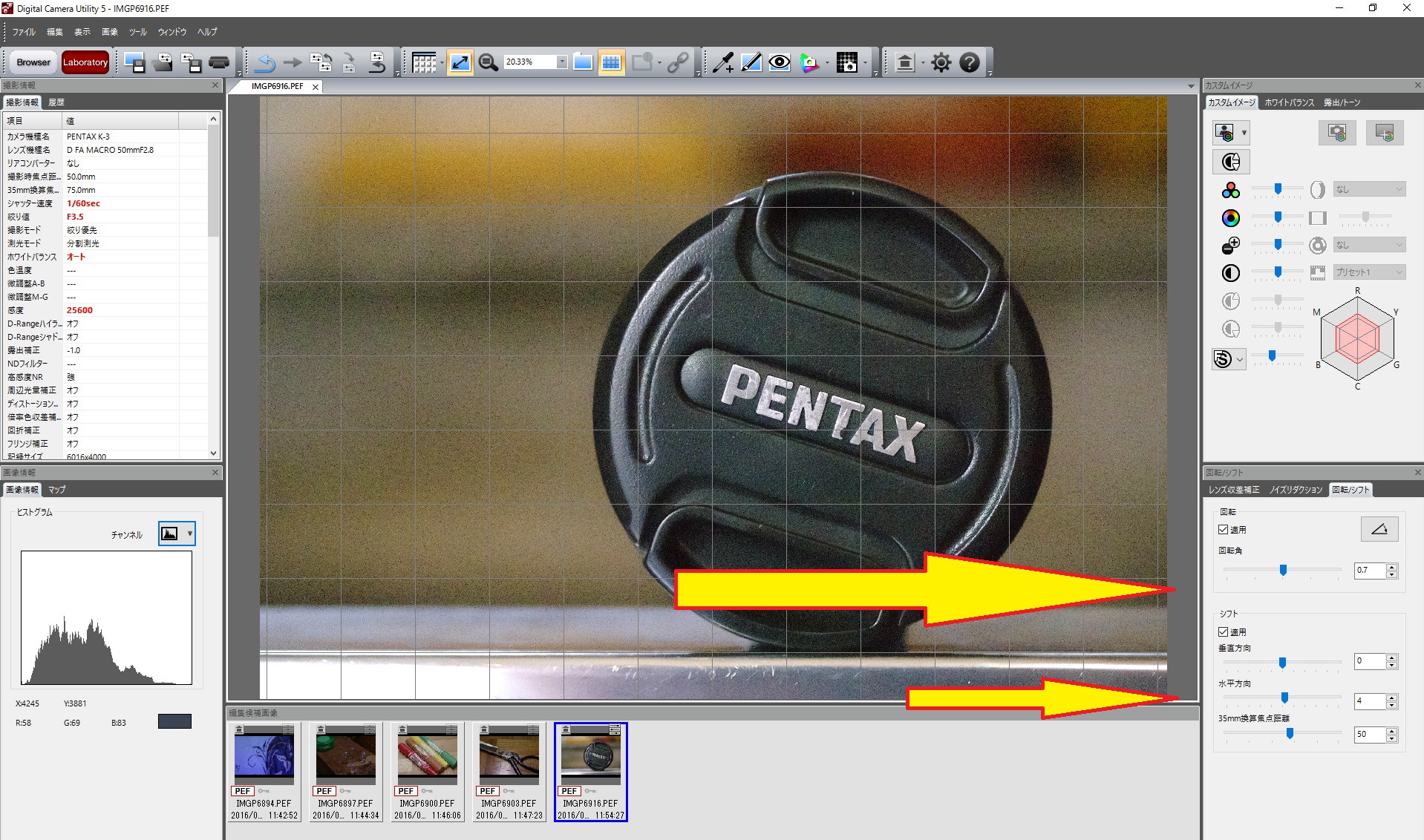Click the fit-to-window diagonal arrows icon

pyautogui.click(x=460, y=62)
